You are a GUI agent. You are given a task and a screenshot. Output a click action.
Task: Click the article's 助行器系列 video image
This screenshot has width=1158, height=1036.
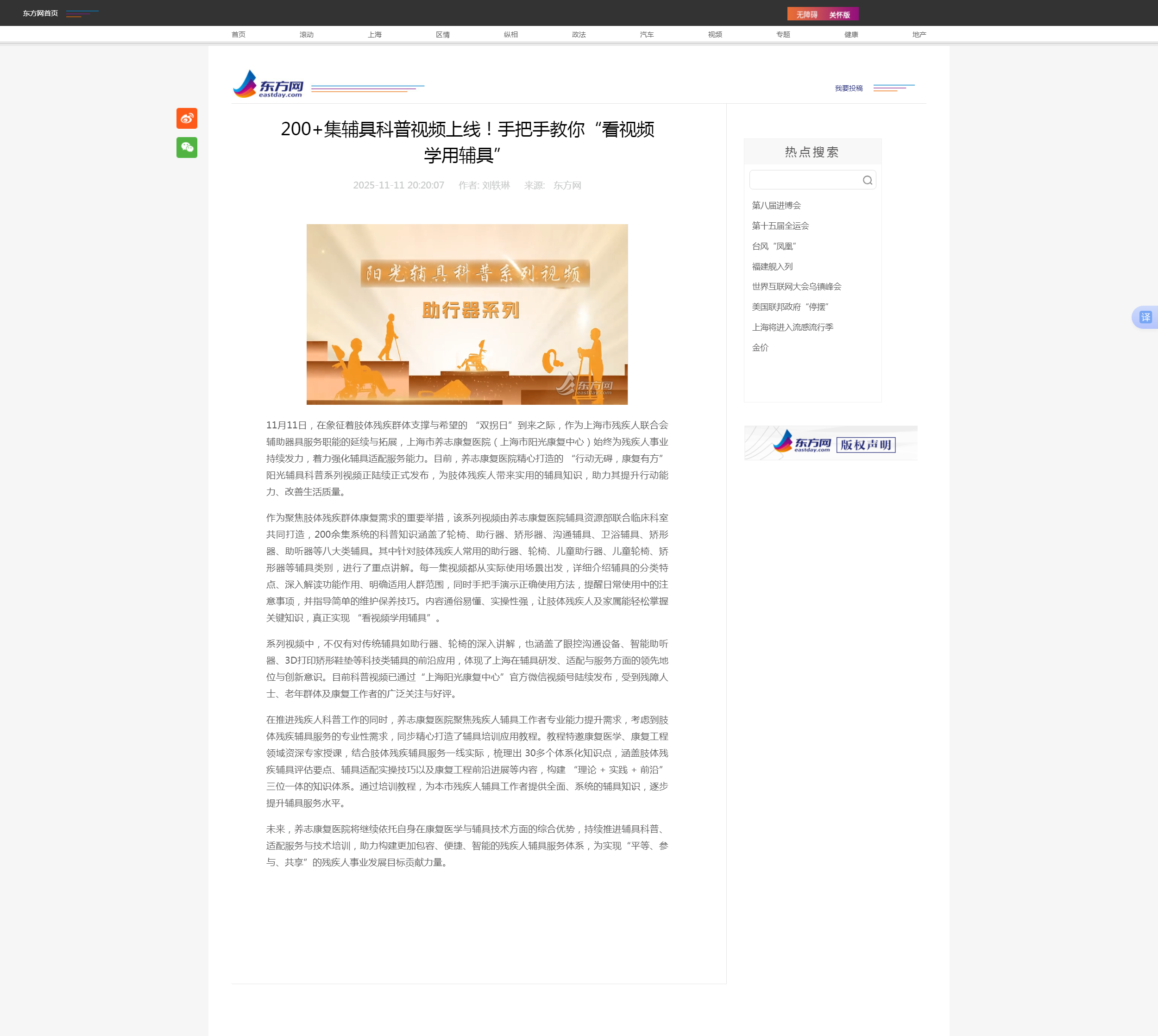point(467,314)
